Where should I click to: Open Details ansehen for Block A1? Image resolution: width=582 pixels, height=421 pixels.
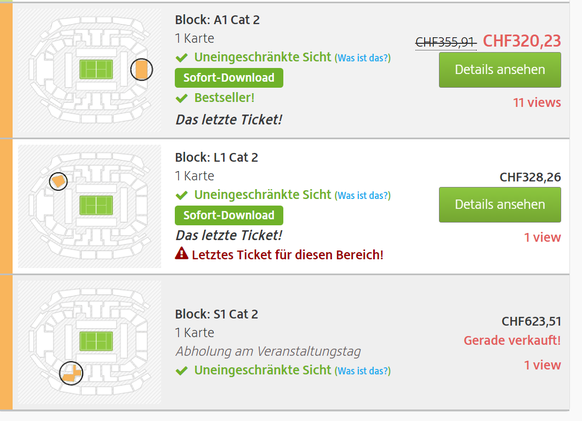[500, 70]
